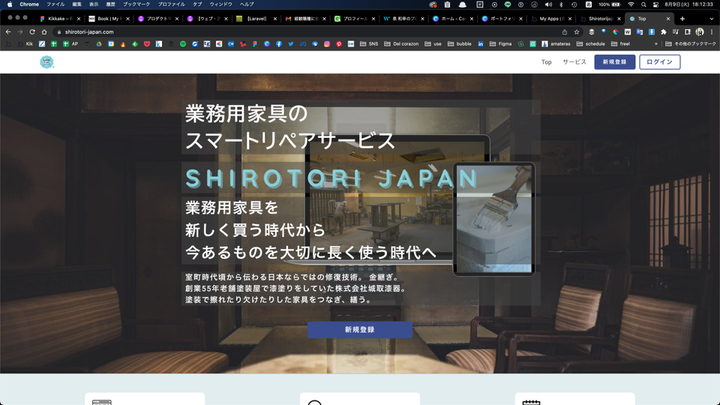720x405 pixels.
Task: Expand the freel bookmark folder
Action: coord(620,44)
